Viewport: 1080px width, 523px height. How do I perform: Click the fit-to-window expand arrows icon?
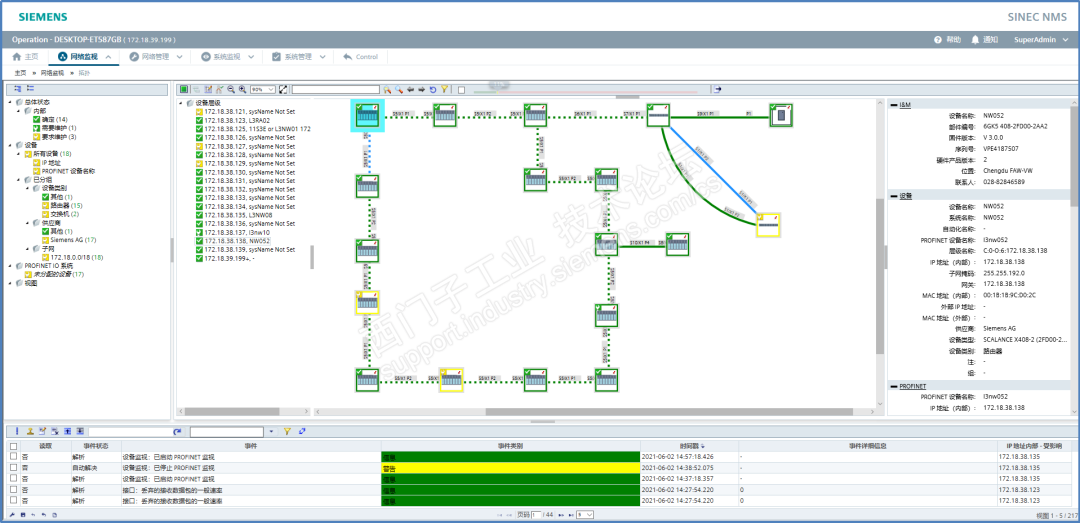tap(282, 90)
